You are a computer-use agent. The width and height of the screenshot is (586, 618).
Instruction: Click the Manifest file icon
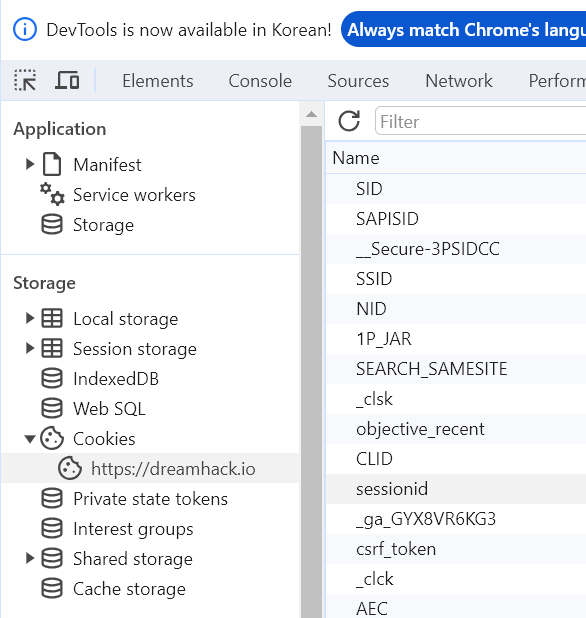tap(52, 164)
